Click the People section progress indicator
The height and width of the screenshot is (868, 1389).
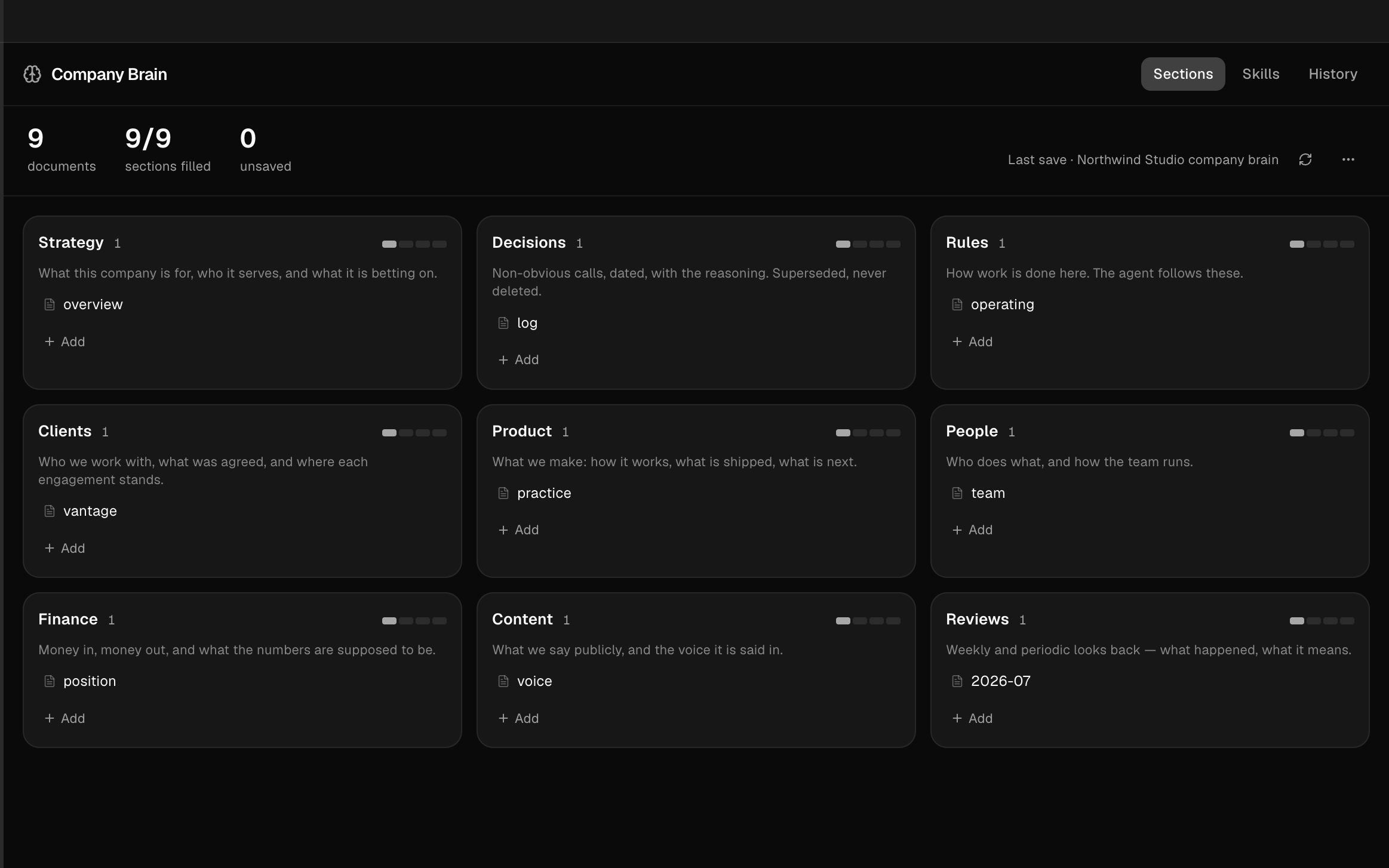[1322, 432]
